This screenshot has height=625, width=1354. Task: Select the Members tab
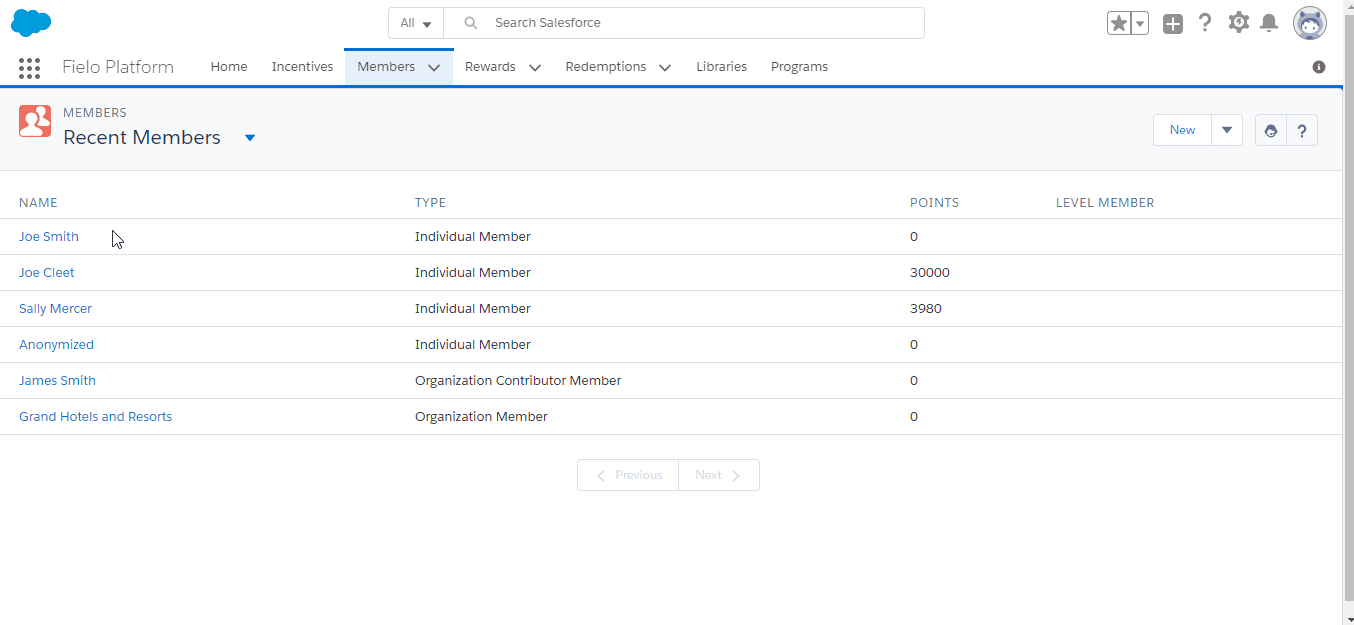click(386, 67)
